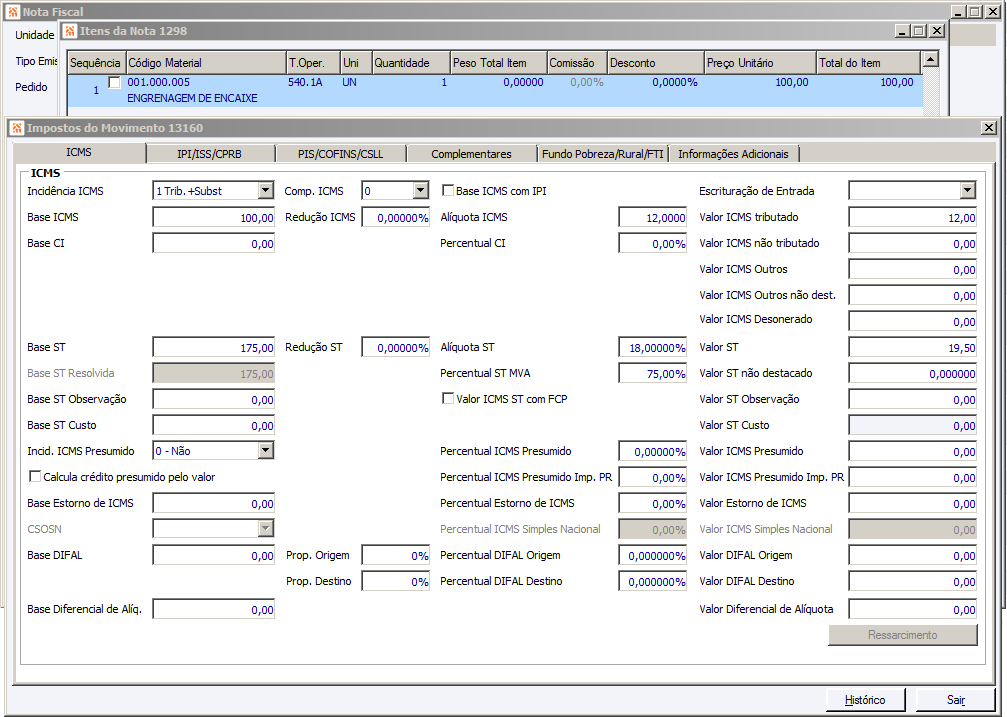Expand the Comp. ICMS dropdown
Viewport: 1007px width, 717px height.
pyautogui.click(x=420, y=191)
